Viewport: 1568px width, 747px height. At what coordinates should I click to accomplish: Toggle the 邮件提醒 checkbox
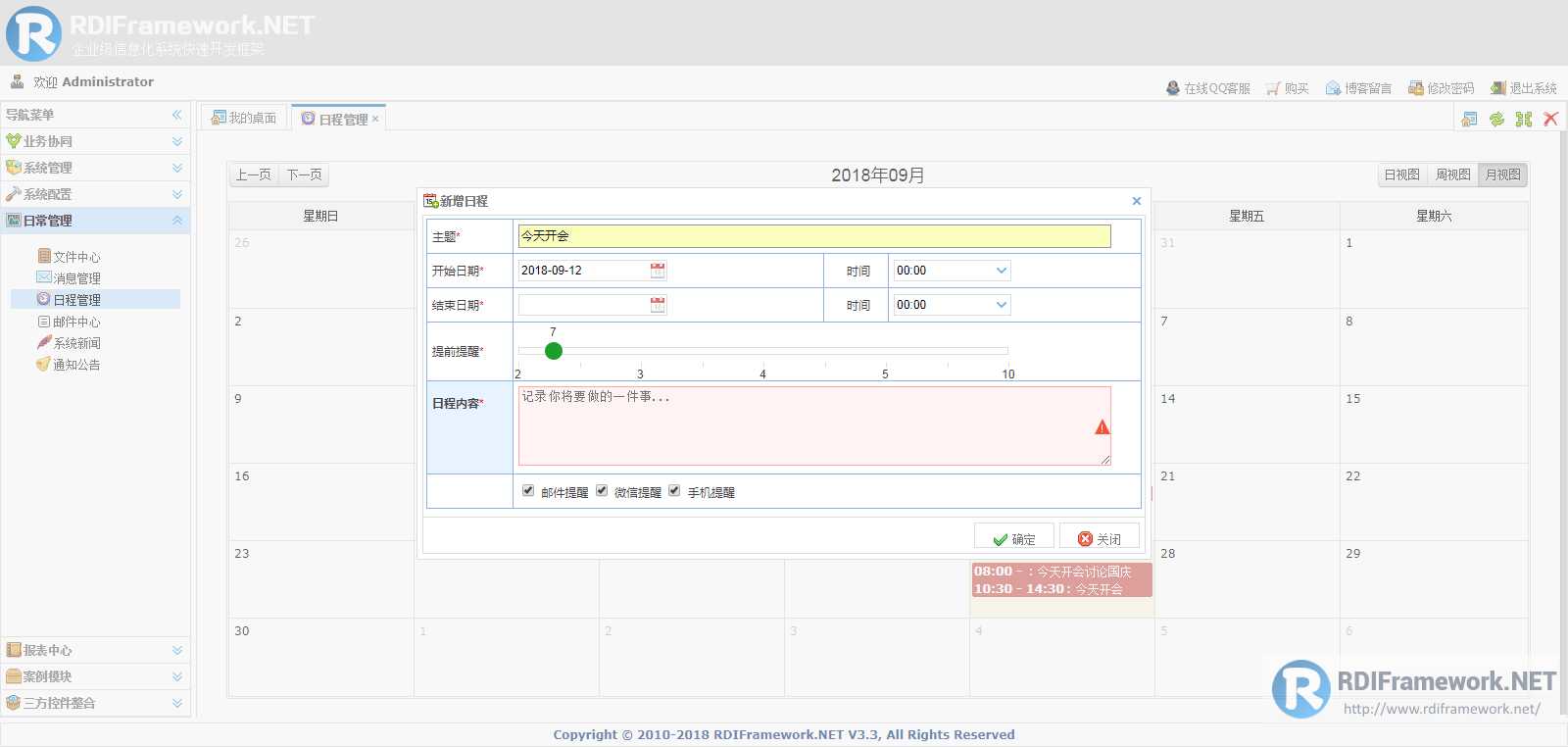528,490
